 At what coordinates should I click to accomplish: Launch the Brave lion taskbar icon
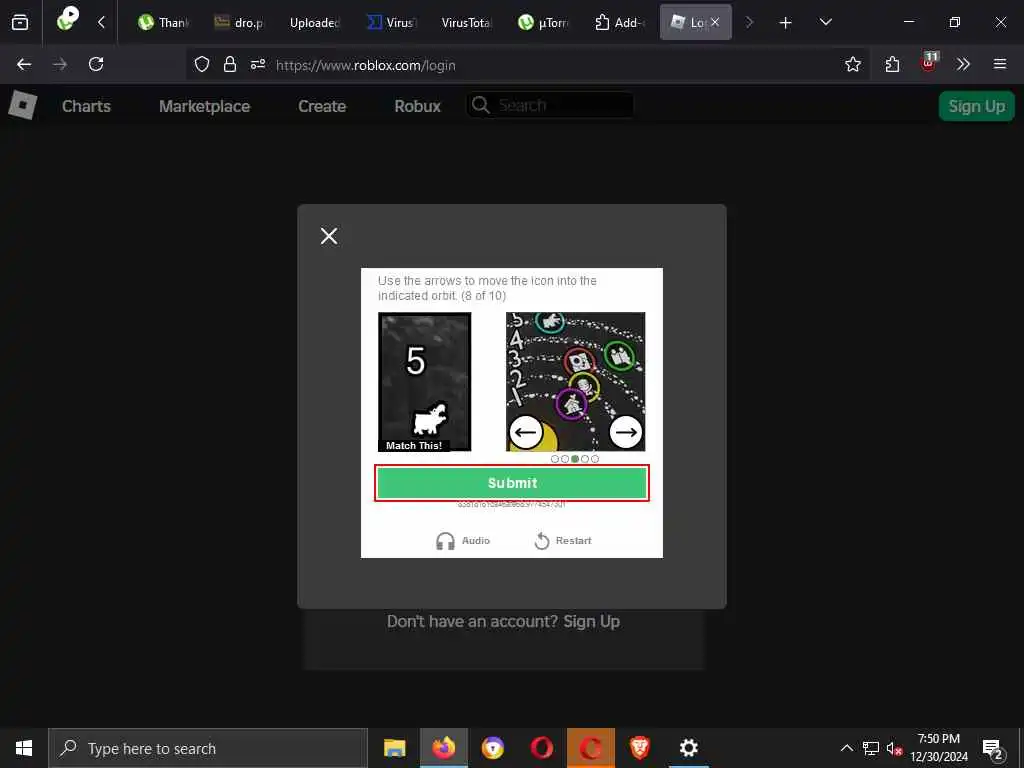pos(639,748)
